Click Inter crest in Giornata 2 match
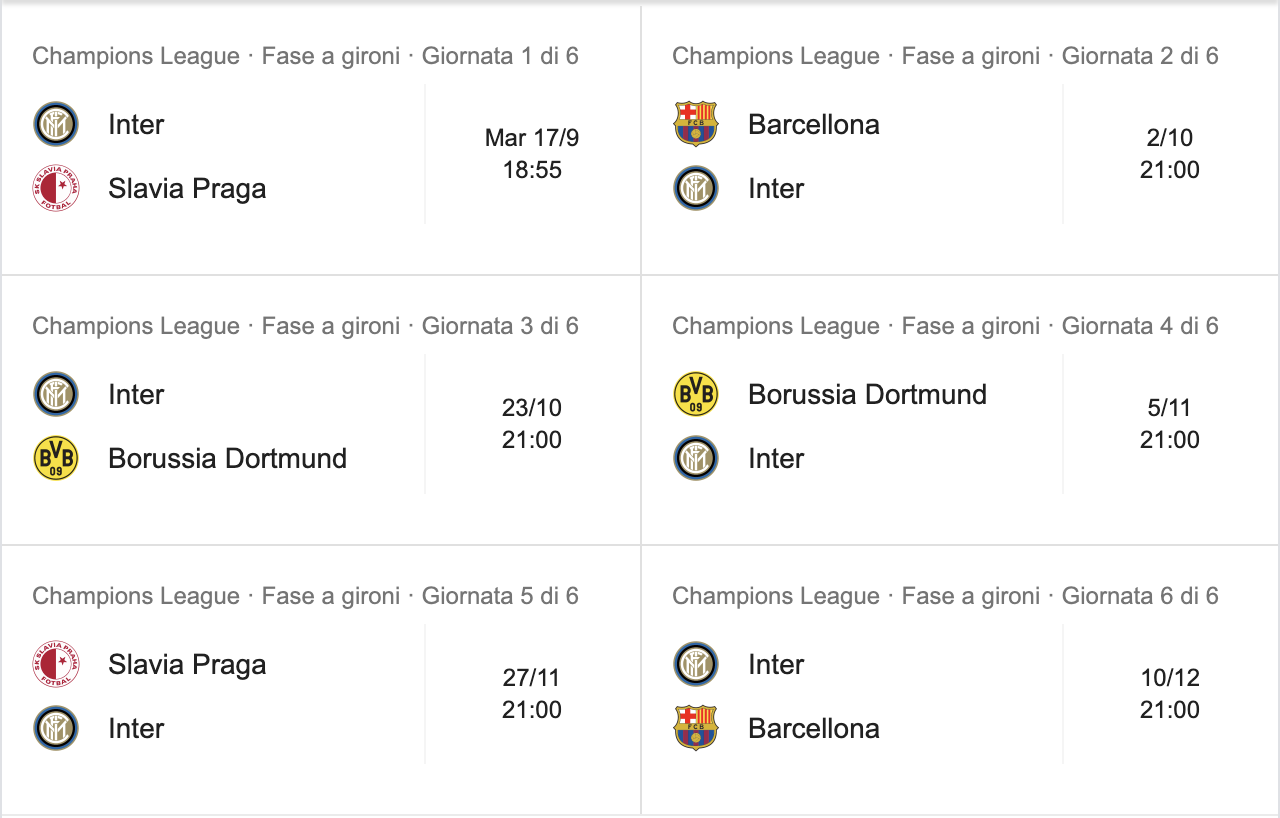 (x=696, y=188)
